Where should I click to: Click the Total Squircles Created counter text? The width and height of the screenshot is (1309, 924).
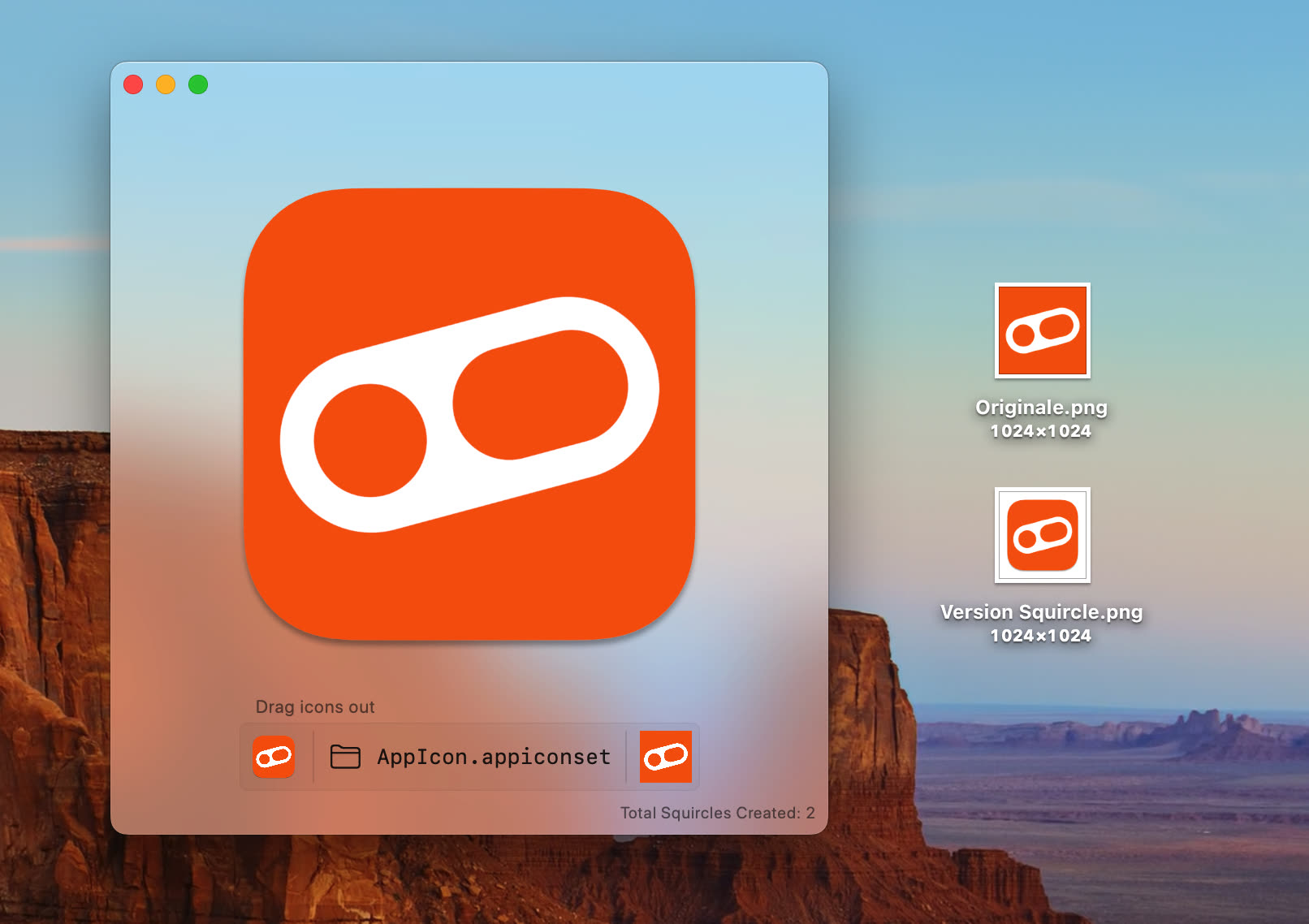pyautogui.click(x=717, y=813)
